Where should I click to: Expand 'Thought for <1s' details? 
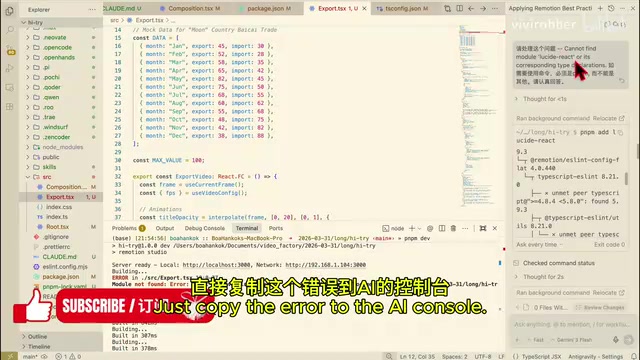coord(544,99)
